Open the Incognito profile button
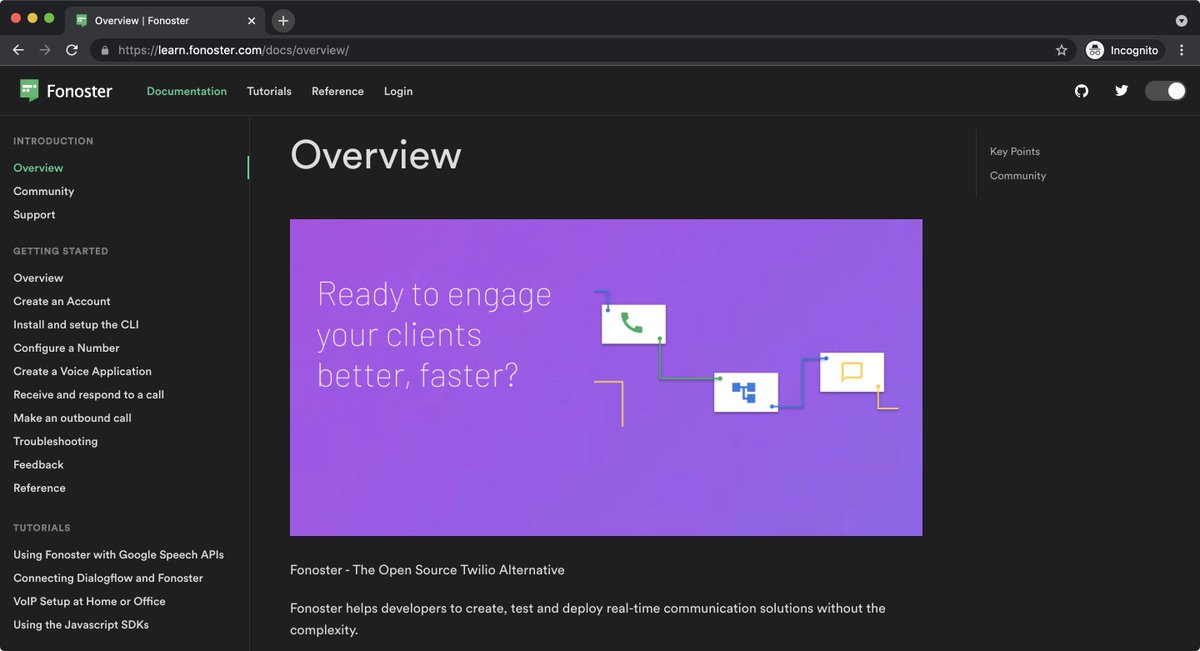This screenshot has height=651, width=1200. (1125, 50)
